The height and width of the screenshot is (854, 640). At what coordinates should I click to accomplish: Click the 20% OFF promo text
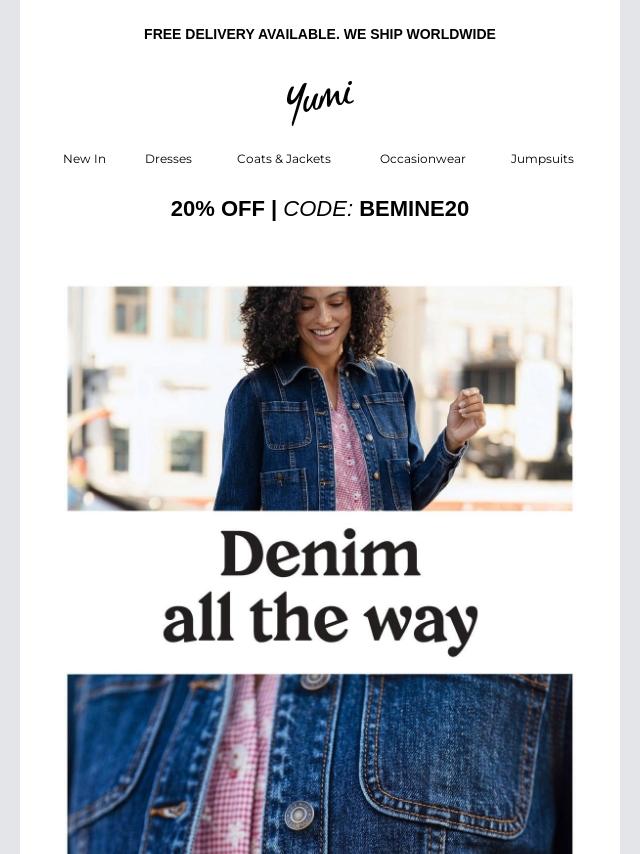click(217, 209)
